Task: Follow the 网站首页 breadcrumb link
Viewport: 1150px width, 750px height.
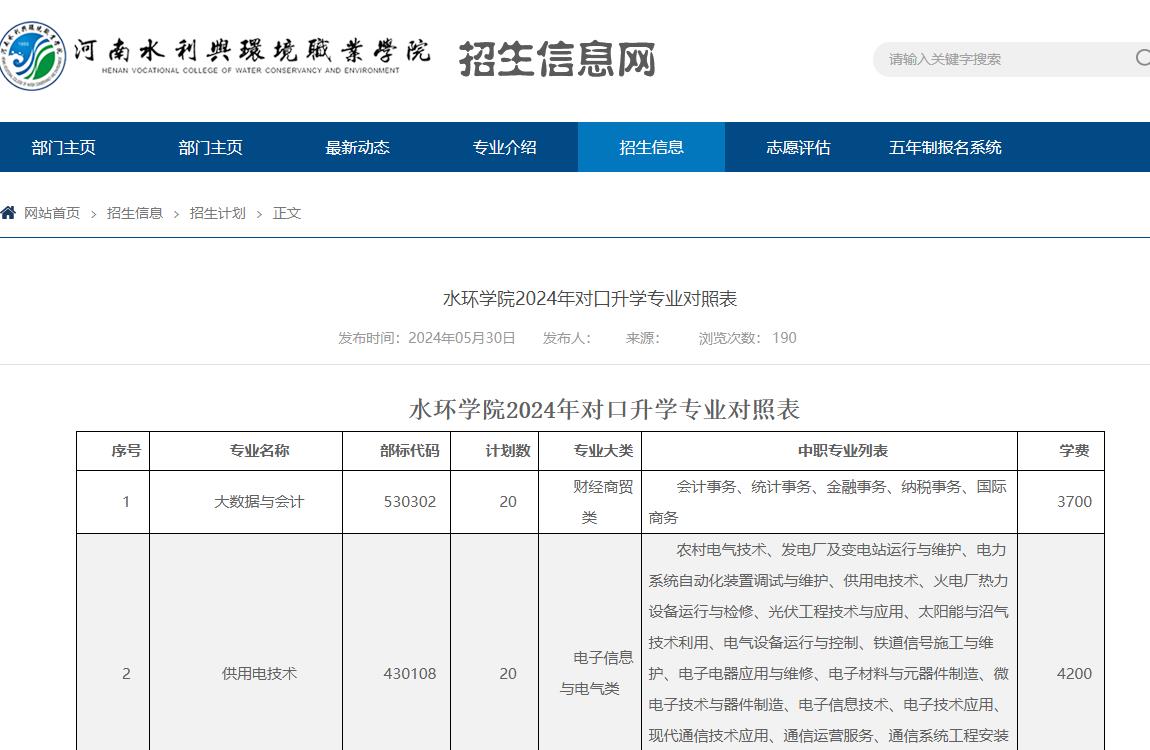Action: 52,213
